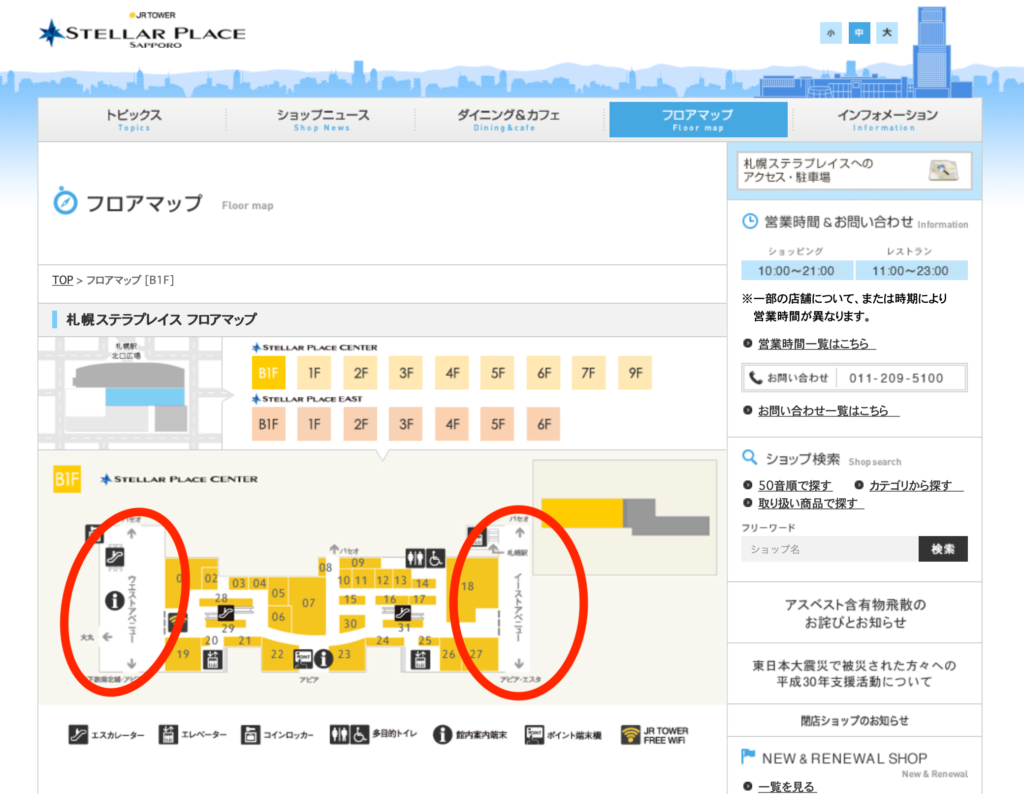Click the information terminal legend icon
The image size is (1024, 794).
(x=442, y=735)
